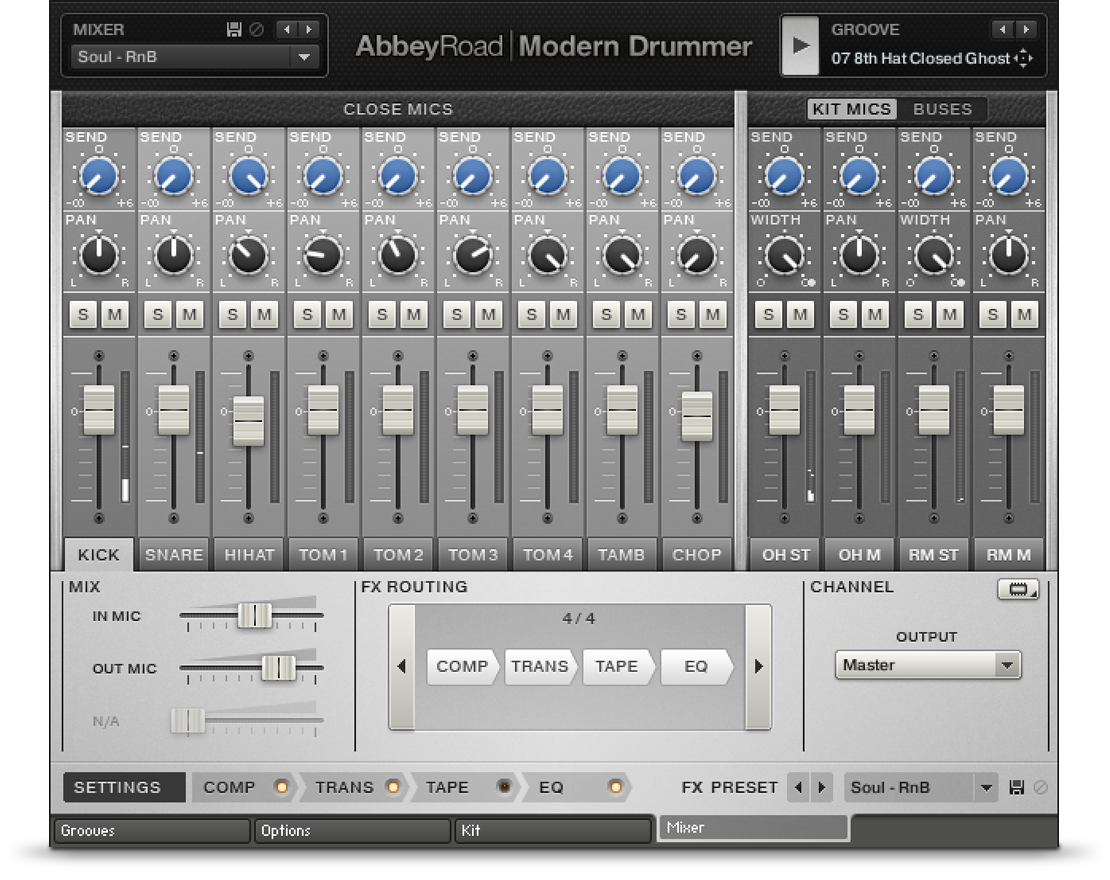
Task: Solo the KICK channel
Action: (84, 314)
